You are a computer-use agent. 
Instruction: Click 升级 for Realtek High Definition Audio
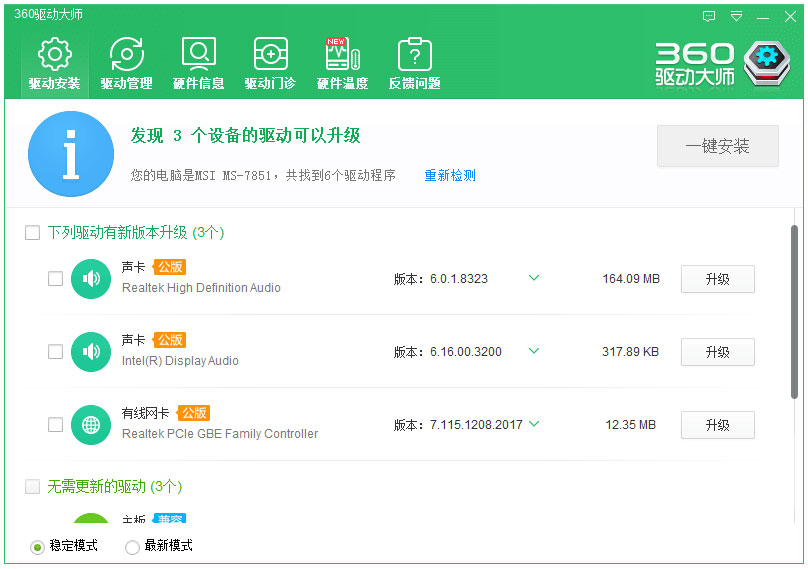click(718, 279)
